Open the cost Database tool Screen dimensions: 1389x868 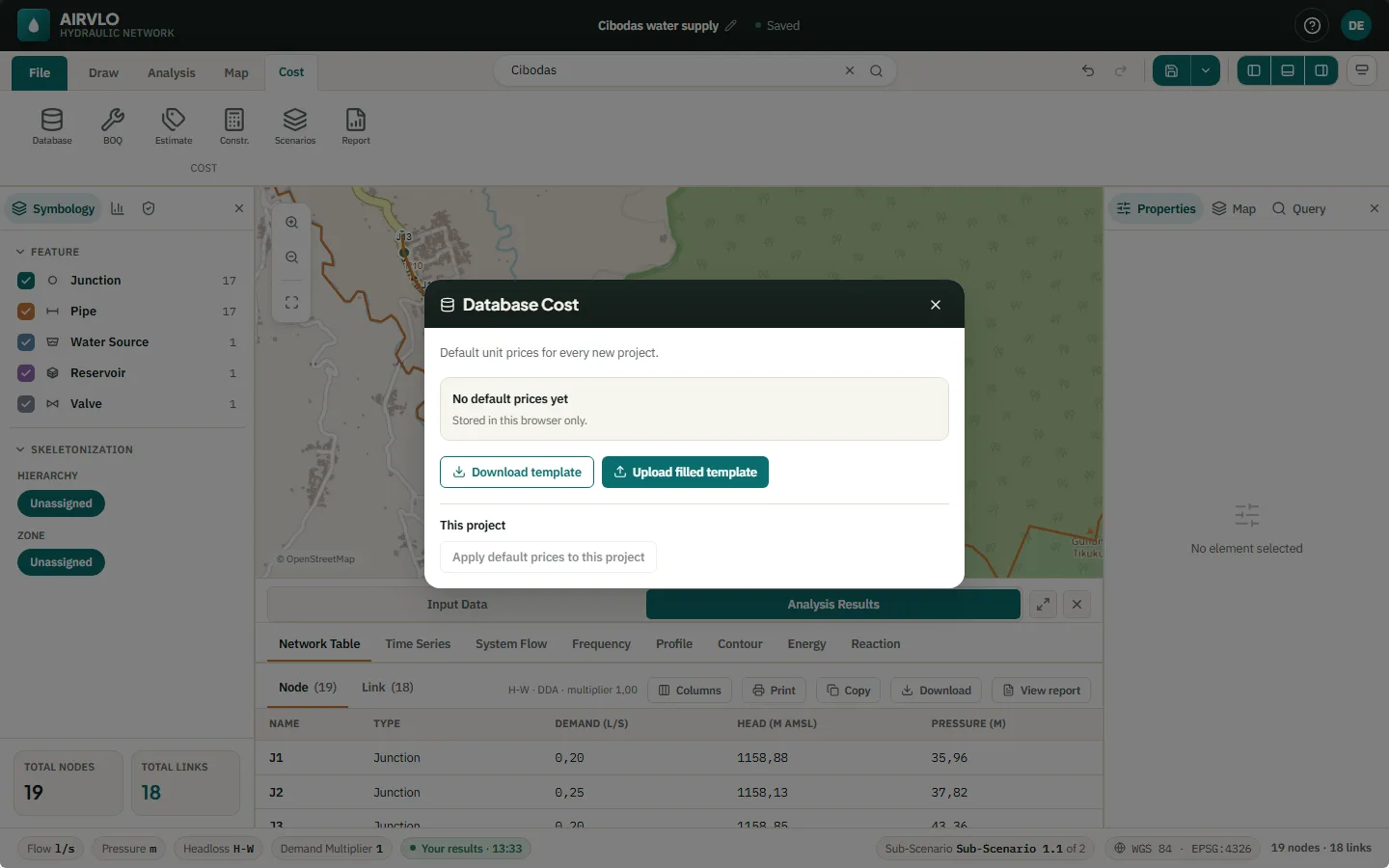click(52, 126)
